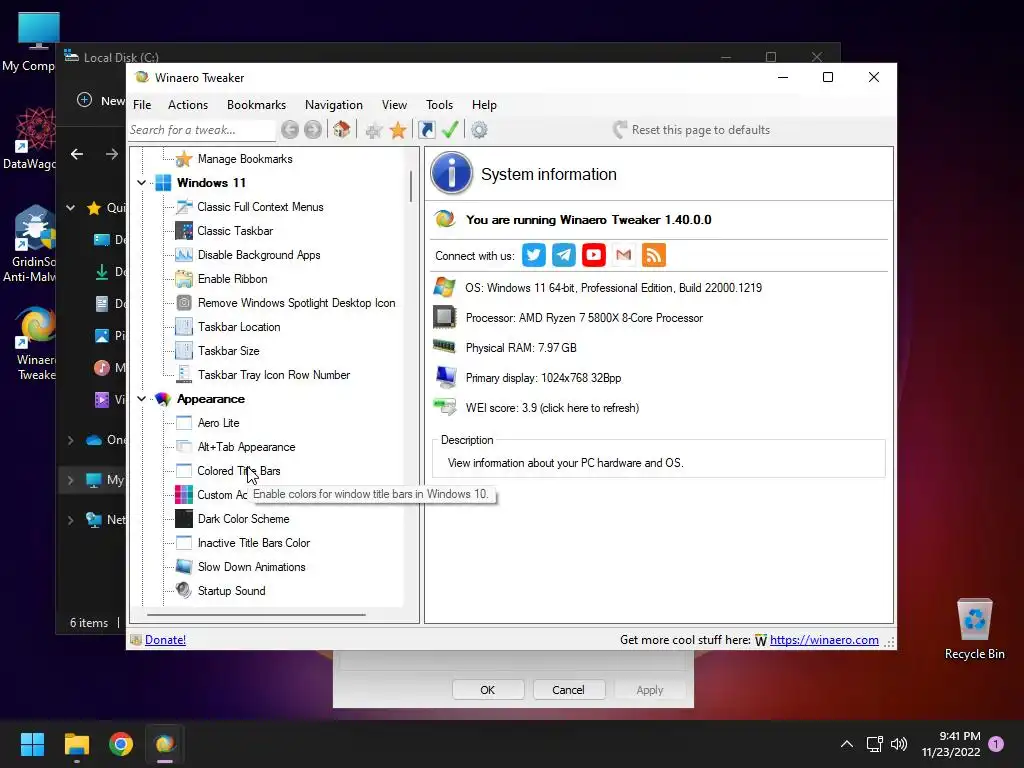The height and width of the screenshot is (768, 1024).
Task: Select Inactive Title Bars Color tweak
Action: click(254, 543)
